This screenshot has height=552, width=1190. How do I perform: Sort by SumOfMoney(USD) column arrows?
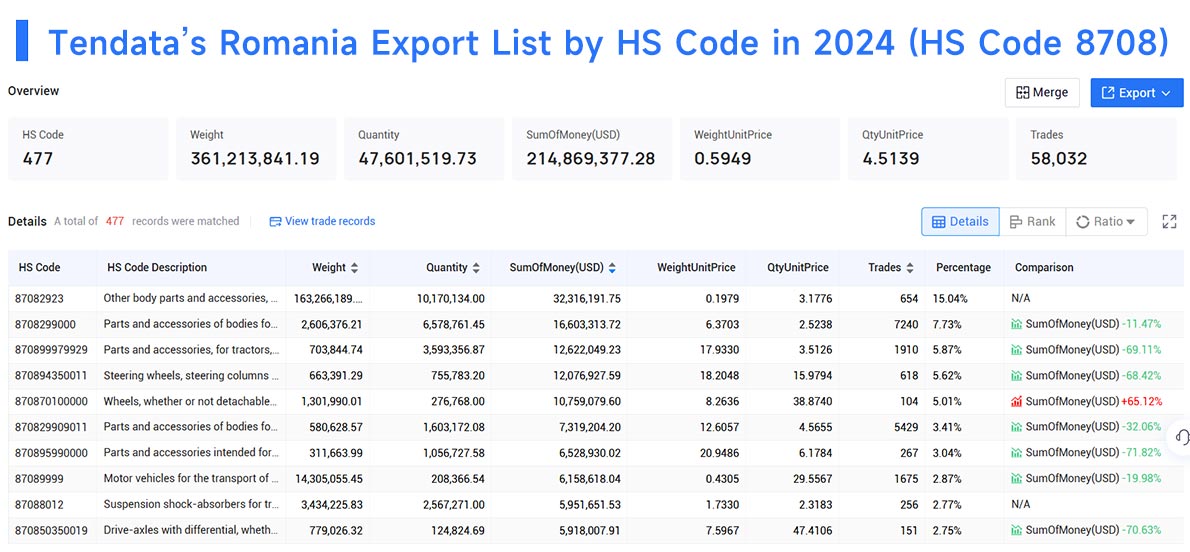(x=612, y=268)
